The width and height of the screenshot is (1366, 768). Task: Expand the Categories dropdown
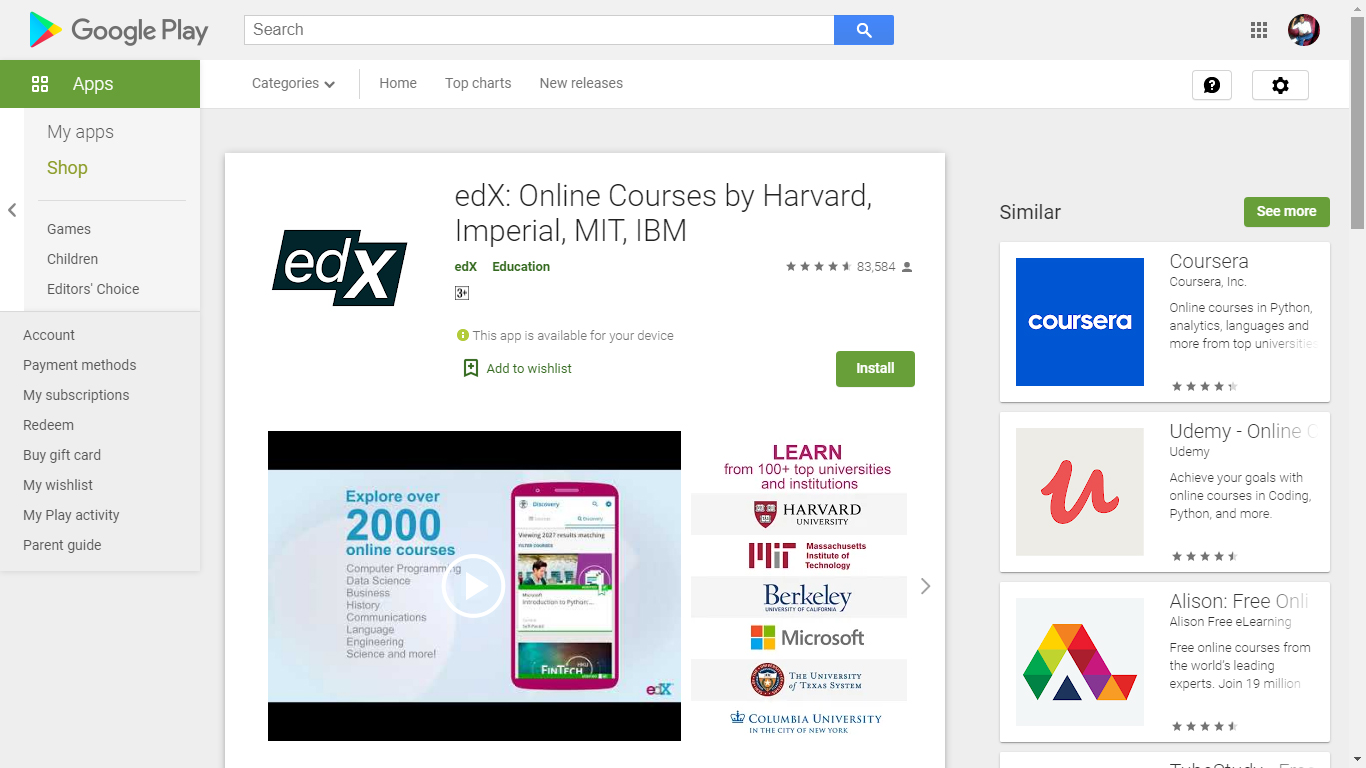pyautogui.click(x=293, y=84)
